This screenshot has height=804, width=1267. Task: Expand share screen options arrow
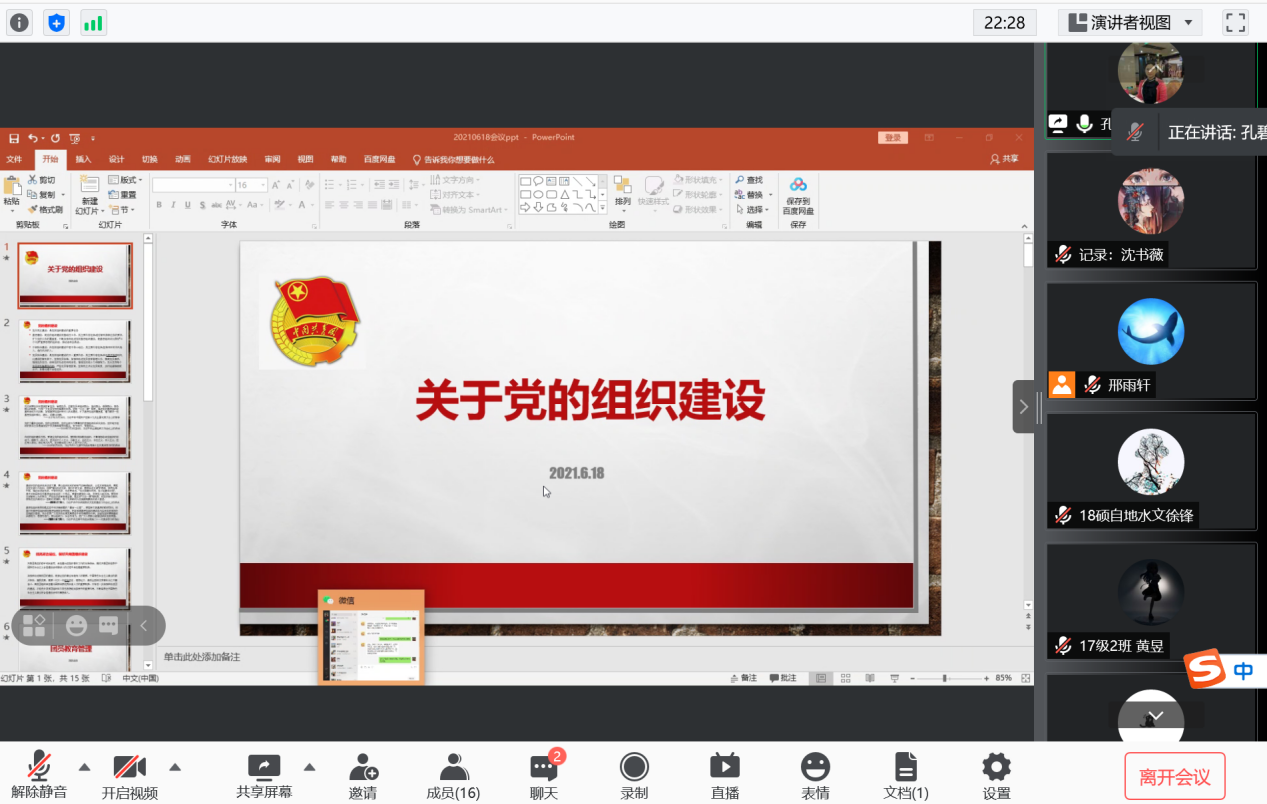click(x=309, y=767)
